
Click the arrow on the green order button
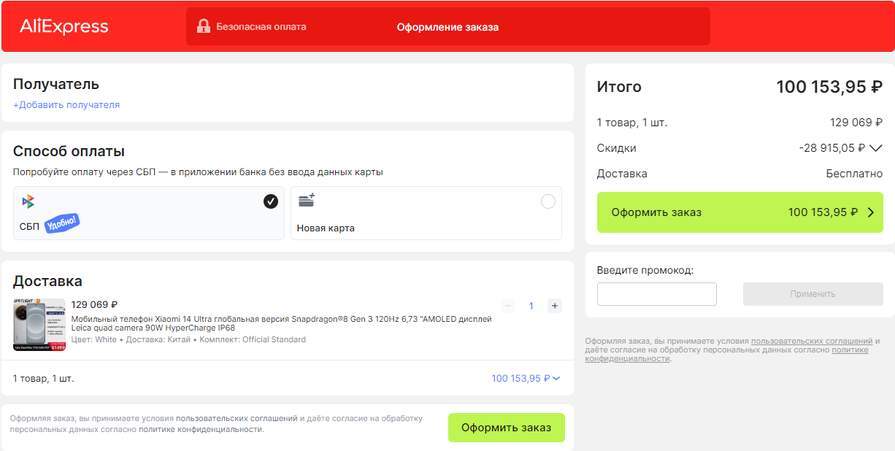click(x=871, y=212)
